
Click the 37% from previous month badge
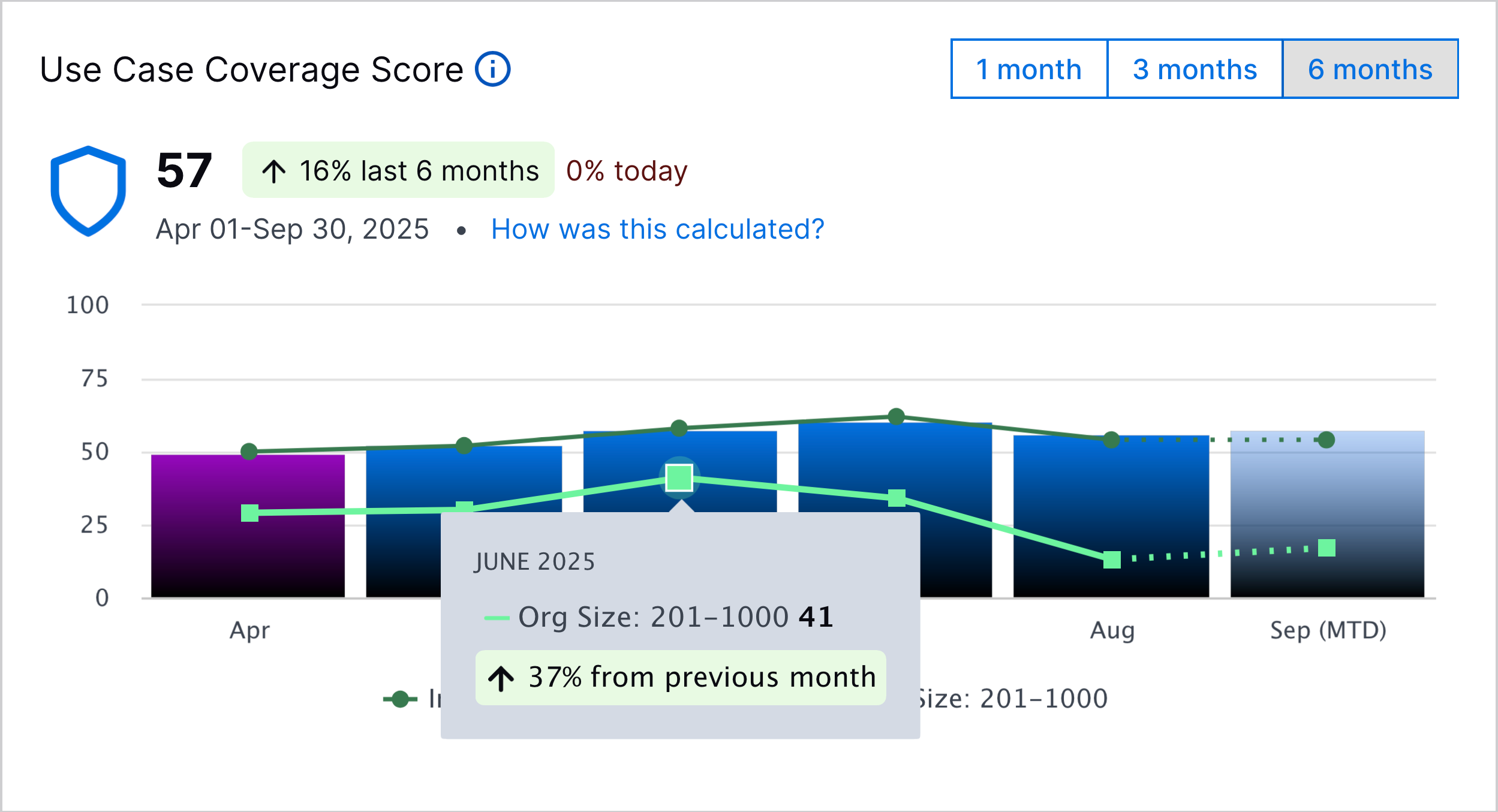(x=681, y=677)
